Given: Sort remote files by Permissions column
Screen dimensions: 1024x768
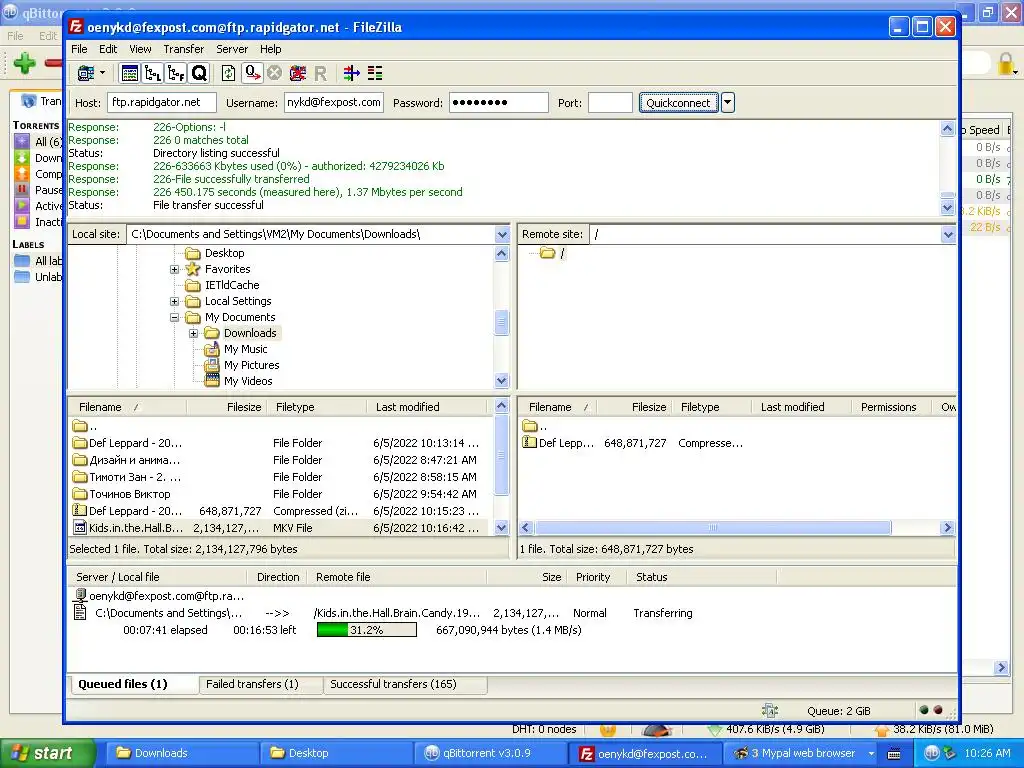Looking at the screenshot, I should click(888, 407).
